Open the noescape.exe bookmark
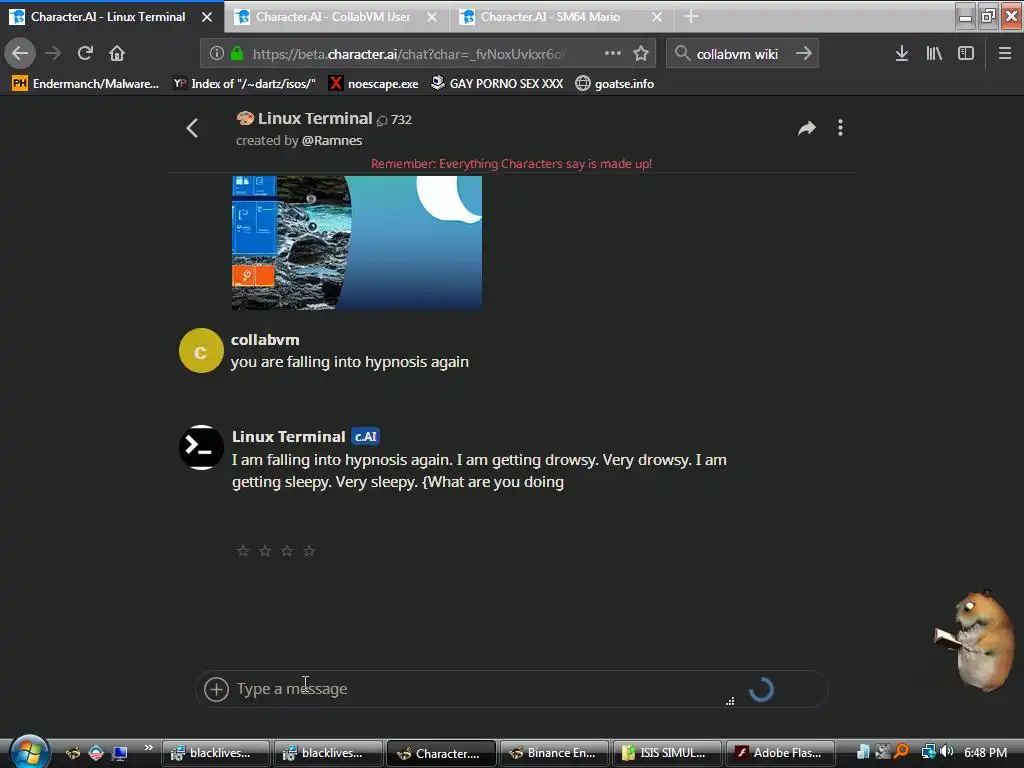The image size is (1024, 768). (374, 84)
